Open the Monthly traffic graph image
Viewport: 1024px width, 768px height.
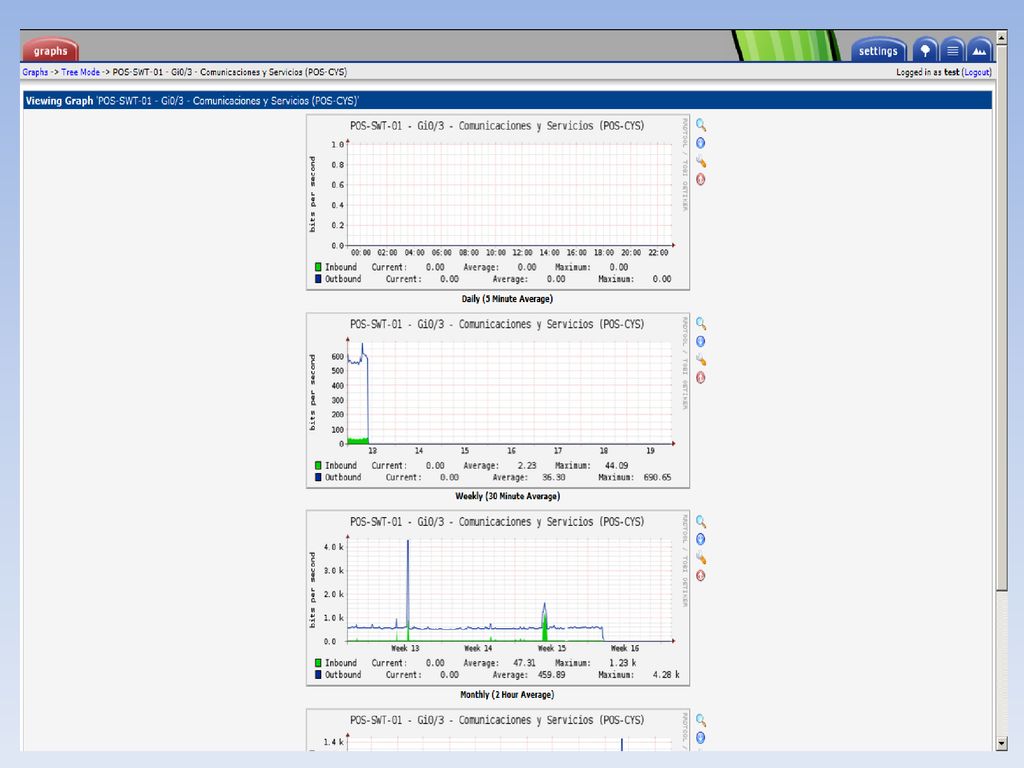click(498, 598)
